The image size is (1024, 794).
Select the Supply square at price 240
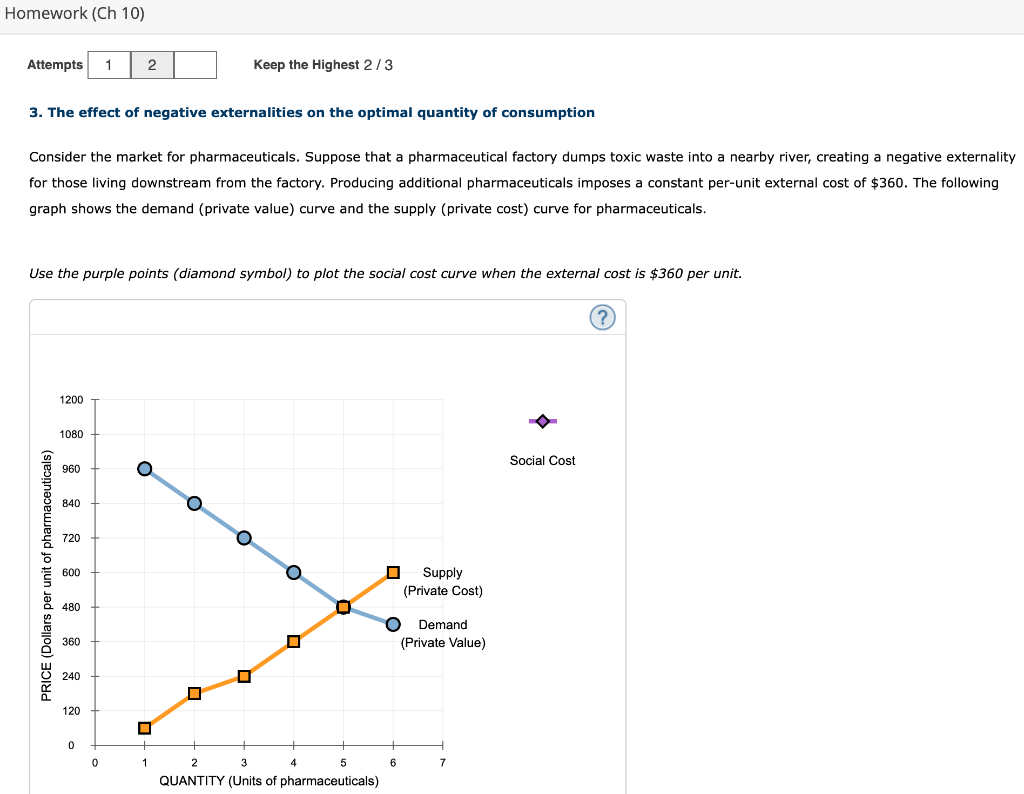[x=243, y=676]
